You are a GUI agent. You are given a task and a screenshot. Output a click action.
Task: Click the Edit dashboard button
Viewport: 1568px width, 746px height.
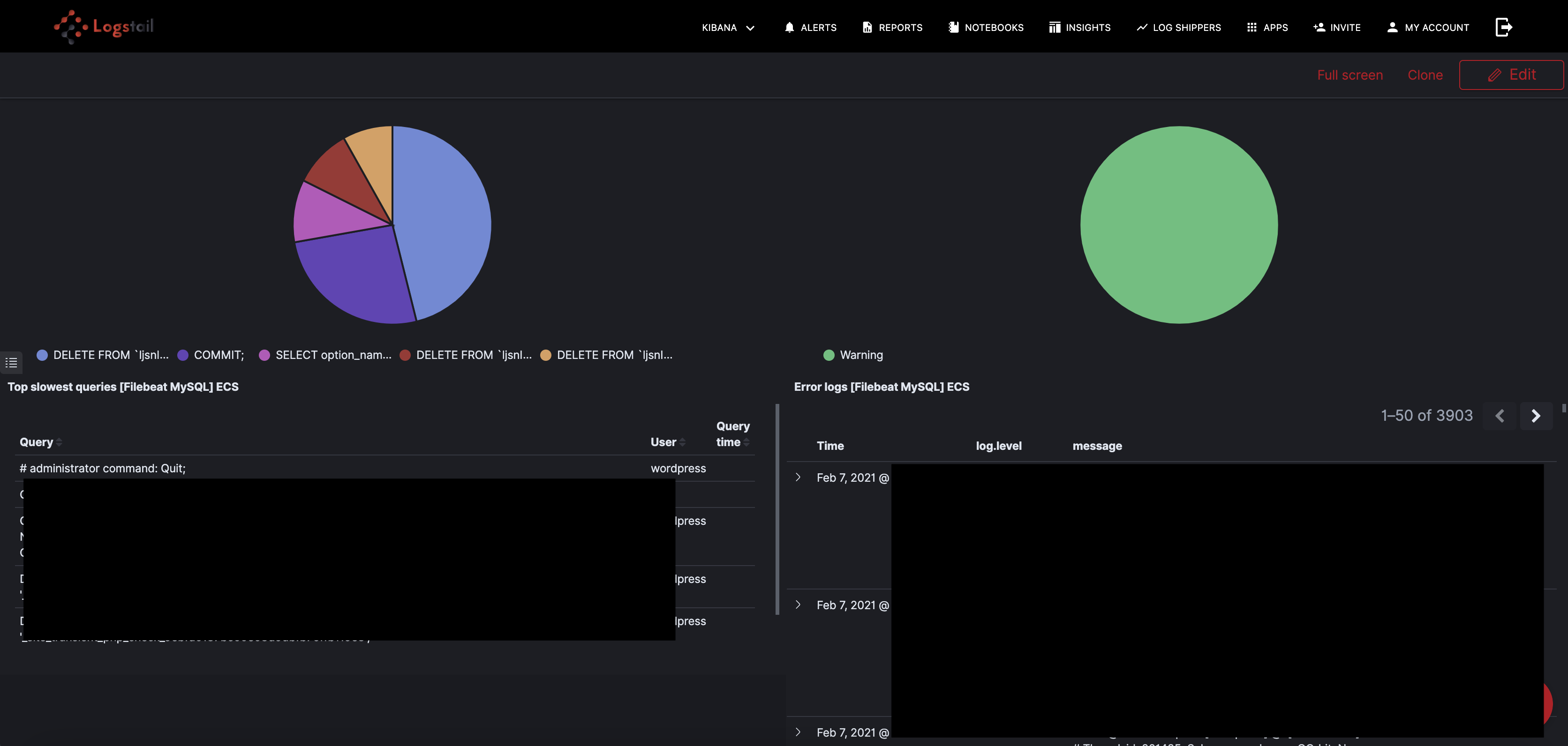[x=1511, y=75]
